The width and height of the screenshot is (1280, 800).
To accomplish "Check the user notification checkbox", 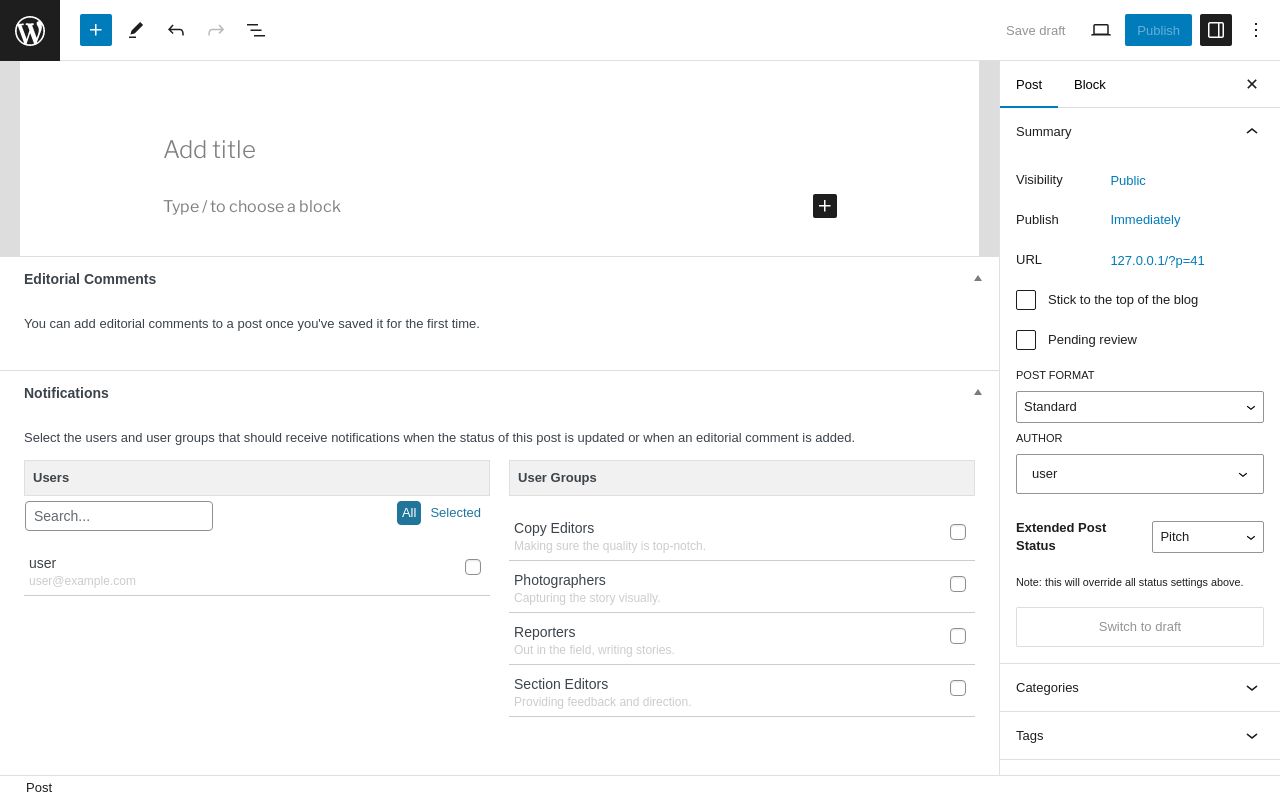I will point(473,567).
